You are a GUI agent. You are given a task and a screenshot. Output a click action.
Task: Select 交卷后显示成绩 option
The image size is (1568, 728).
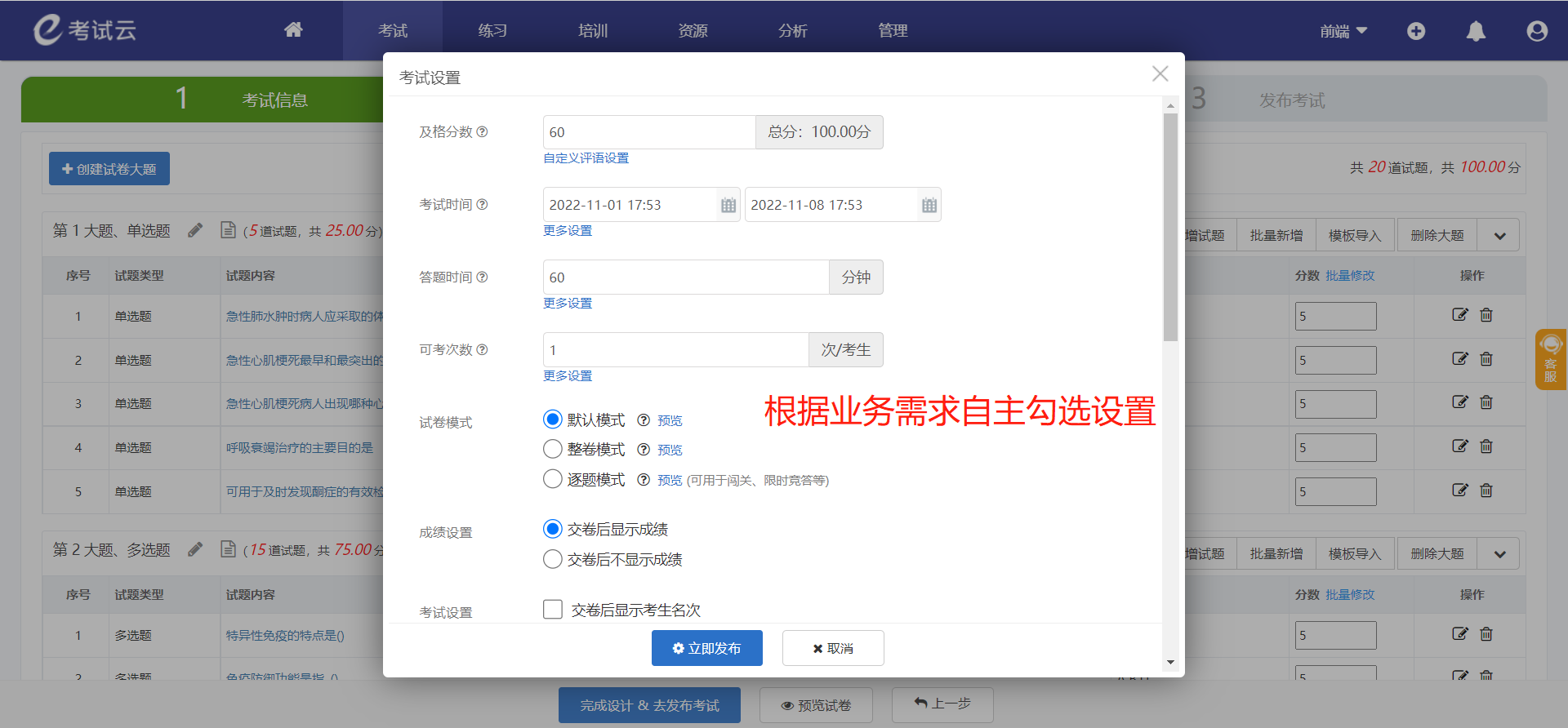coord(553,529)
